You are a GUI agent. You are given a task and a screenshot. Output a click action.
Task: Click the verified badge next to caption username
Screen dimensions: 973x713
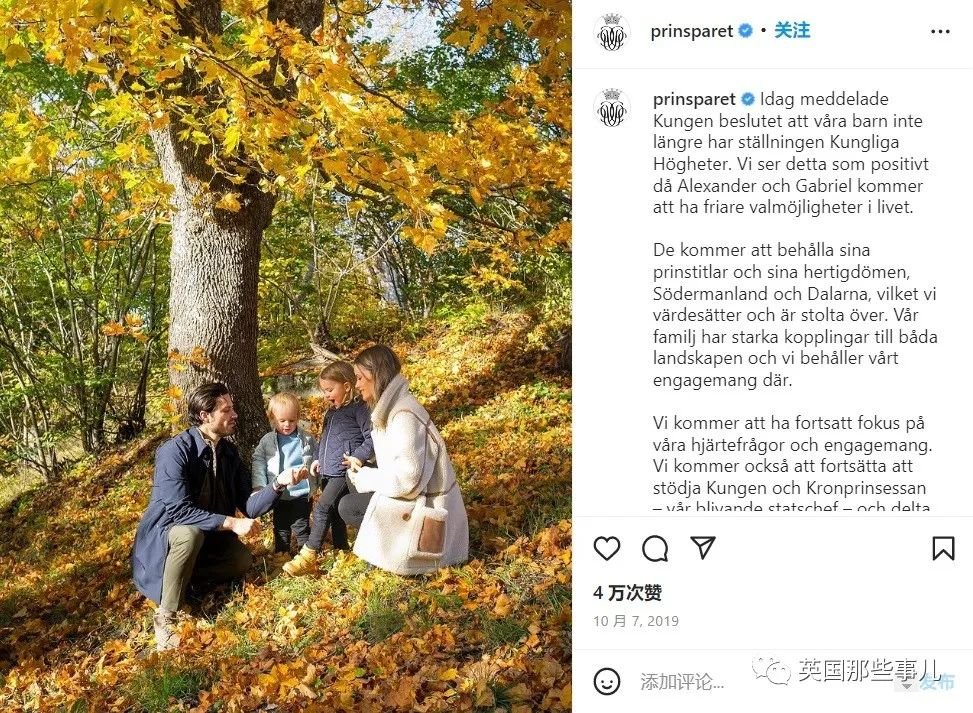(x=748, y=99)
